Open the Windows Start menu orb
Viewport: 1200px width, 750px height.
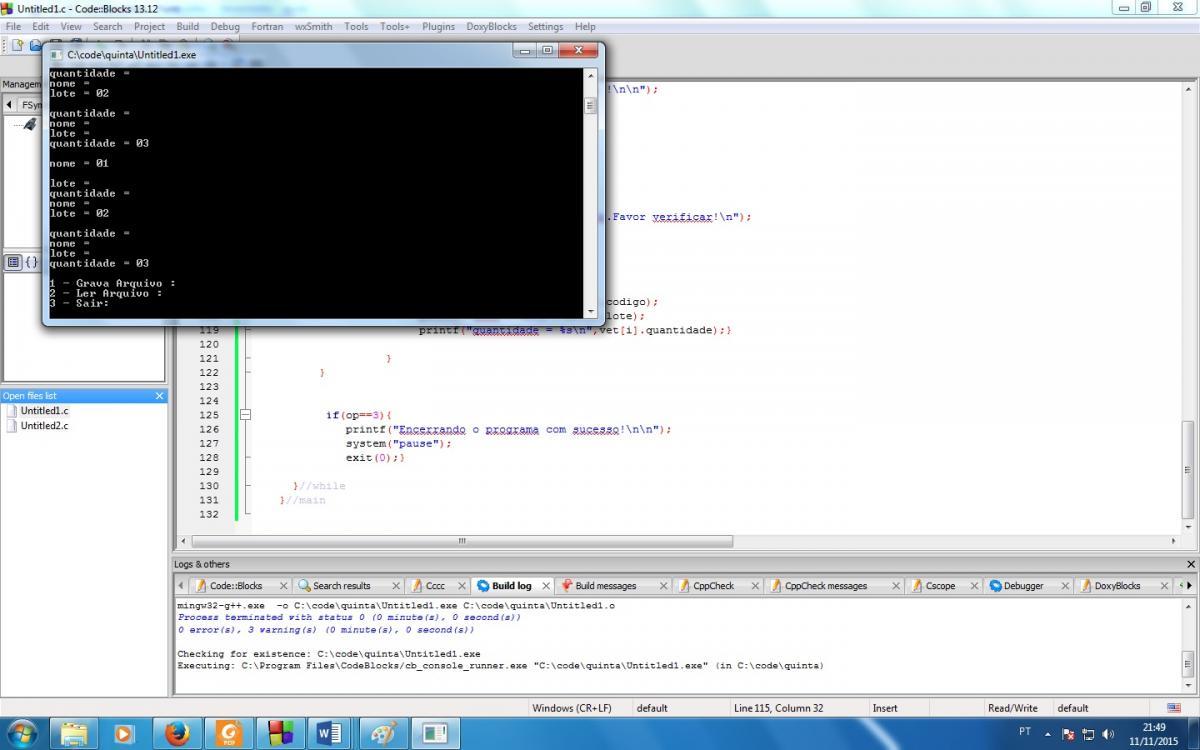22,733
